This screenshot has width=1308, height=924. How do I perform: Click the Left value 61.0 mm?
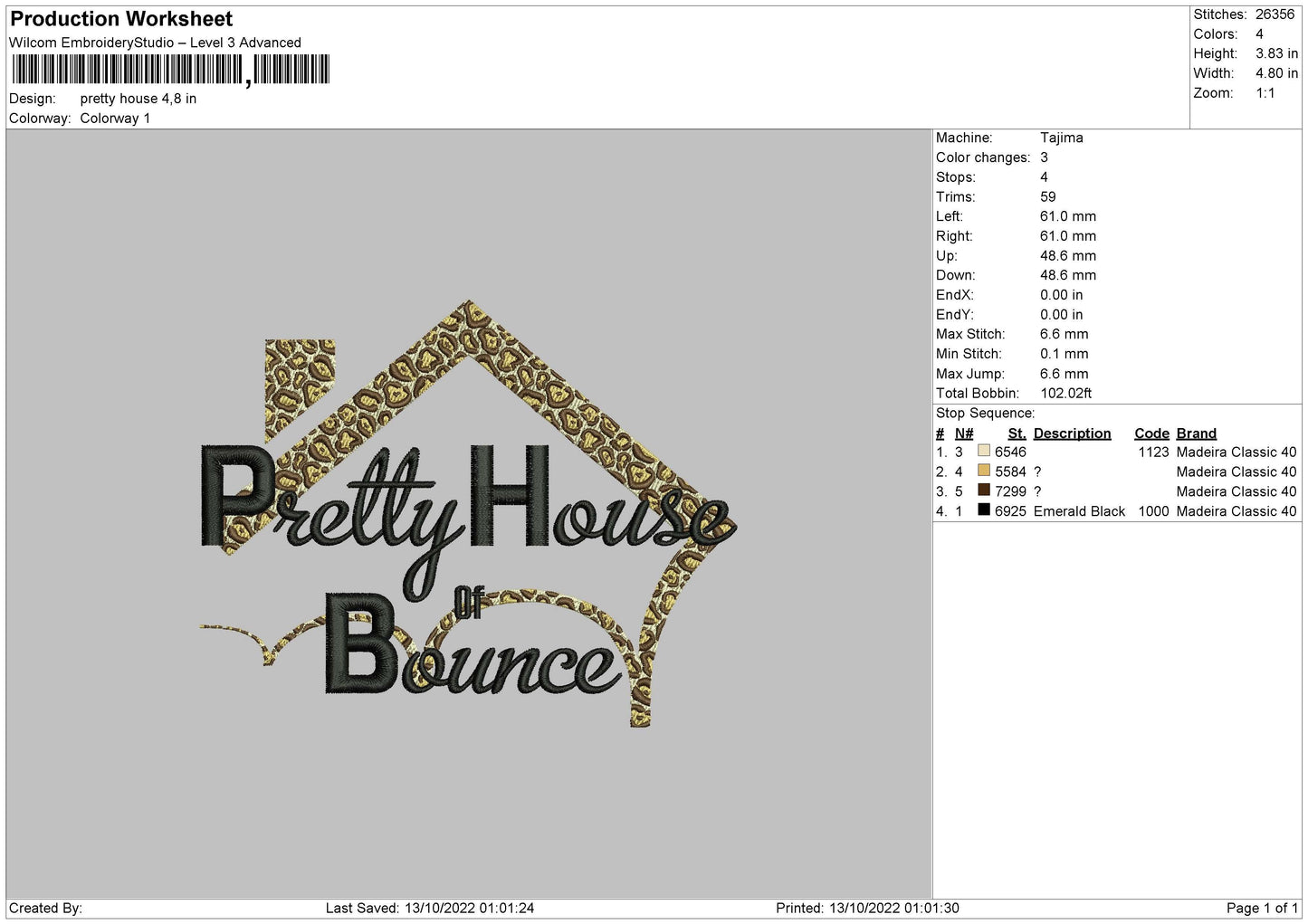tap(1068, 216)
